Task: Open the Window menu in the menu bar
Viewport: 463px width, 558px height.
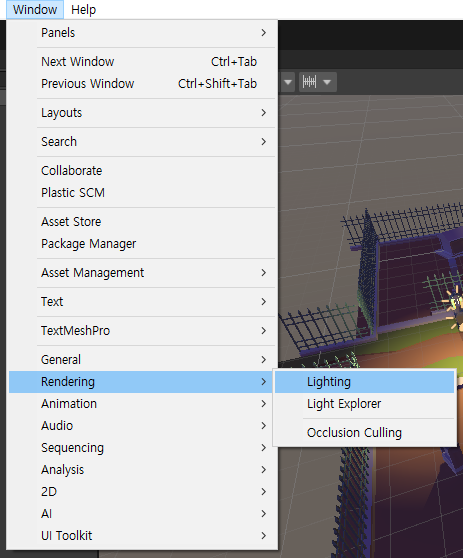Action: coord(35,10)
